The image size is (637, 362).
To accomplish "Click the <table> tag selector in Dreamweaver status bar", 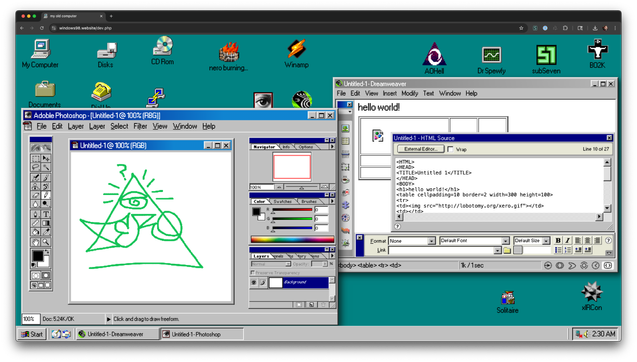I will pyautogui.click(x=367, y=265).
